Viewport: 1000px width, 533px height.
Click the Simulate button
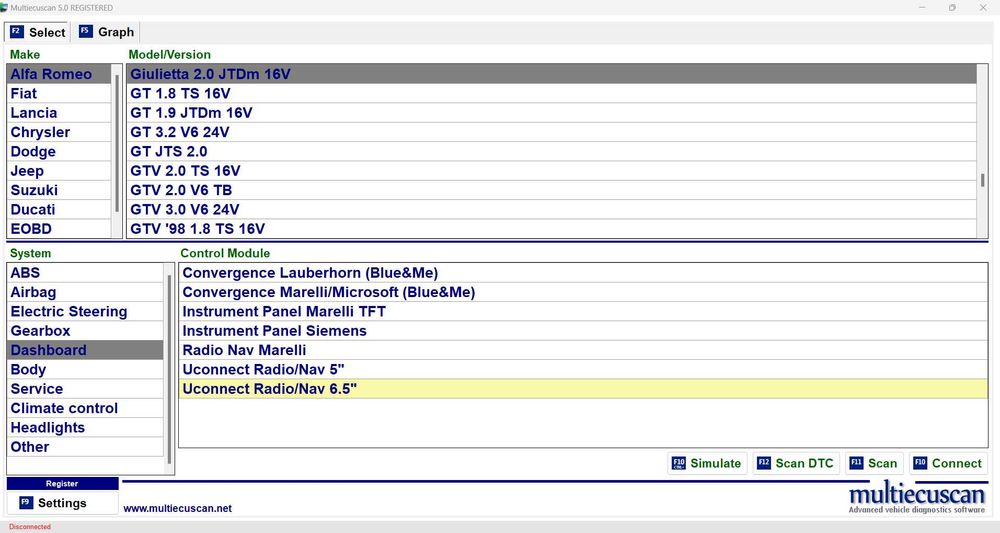click(707, 464)
